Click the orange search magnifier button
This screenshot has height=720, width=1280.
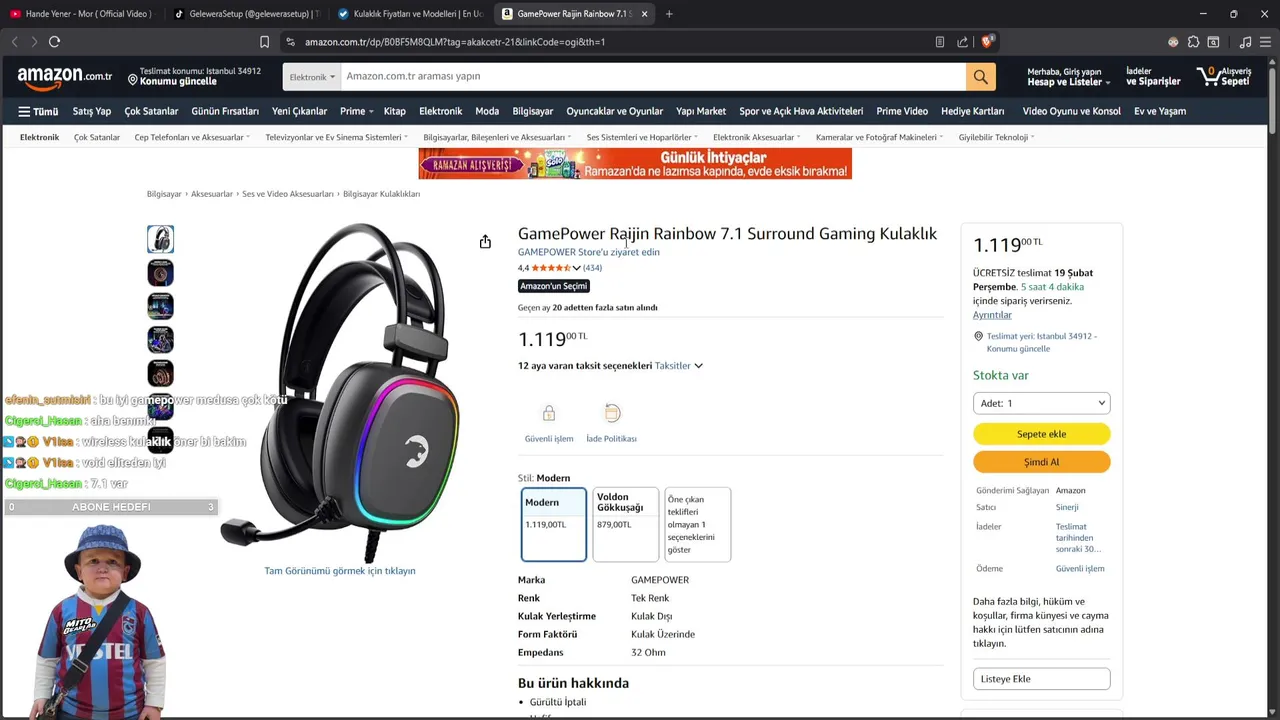[980, 77]
